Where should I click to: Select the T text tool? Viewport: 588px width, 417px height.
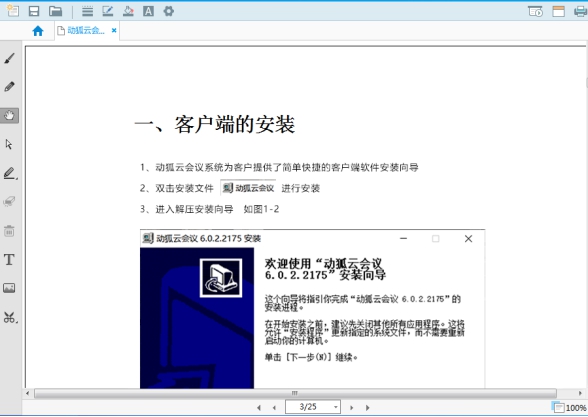pos(9,260)
